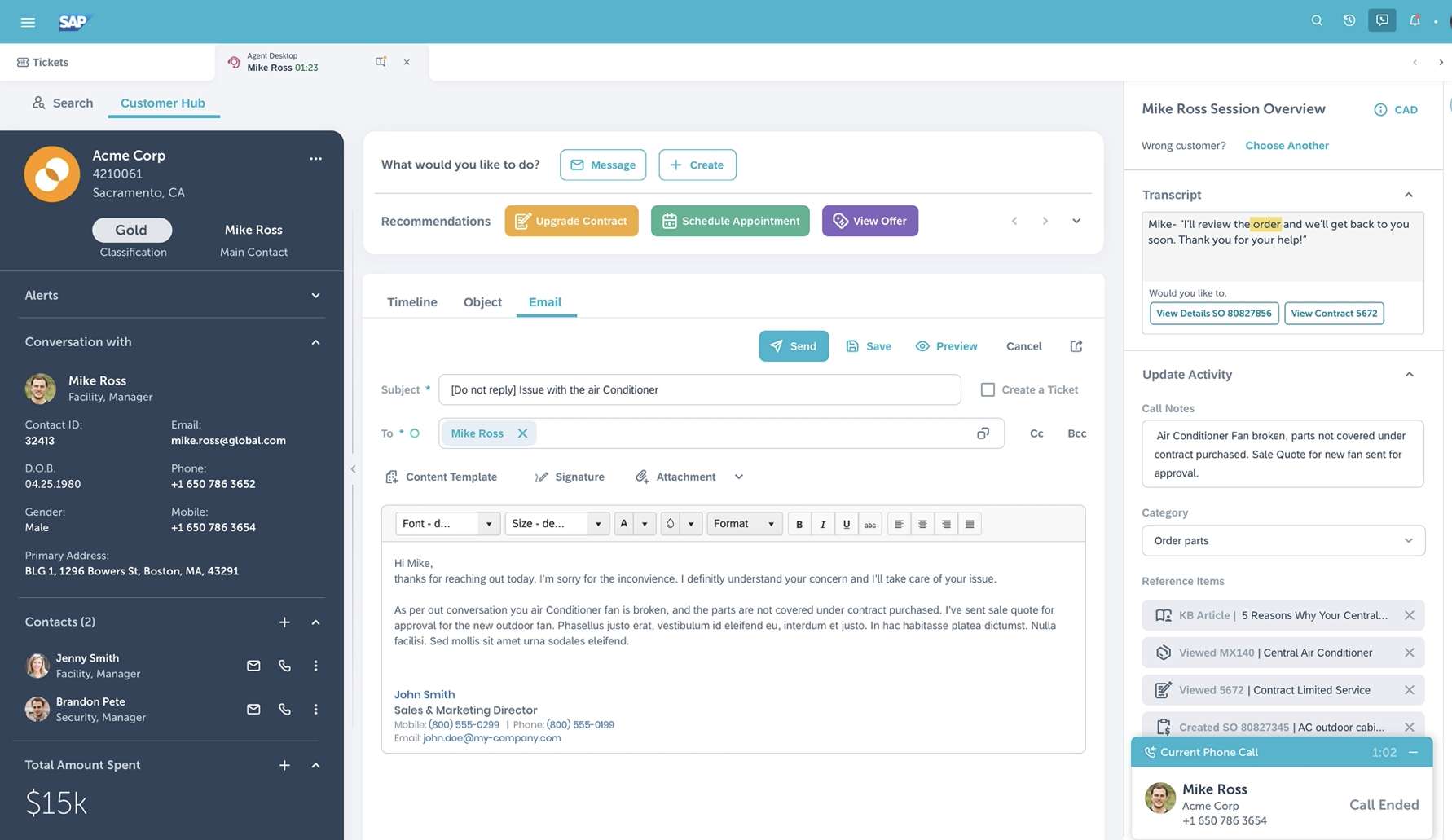This screenshot has height=840, width=1452.
Task: Open the more options icon for Acme Corp
Action: [x=315, y=158]
